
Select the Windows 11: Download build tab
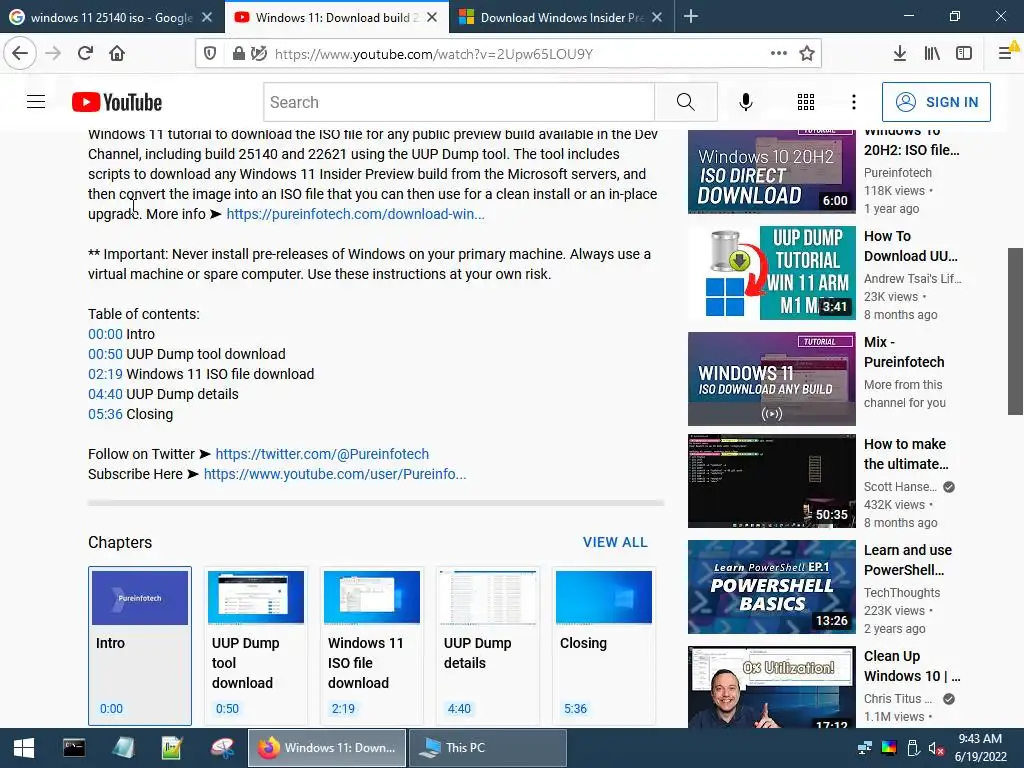pos(336,18)
